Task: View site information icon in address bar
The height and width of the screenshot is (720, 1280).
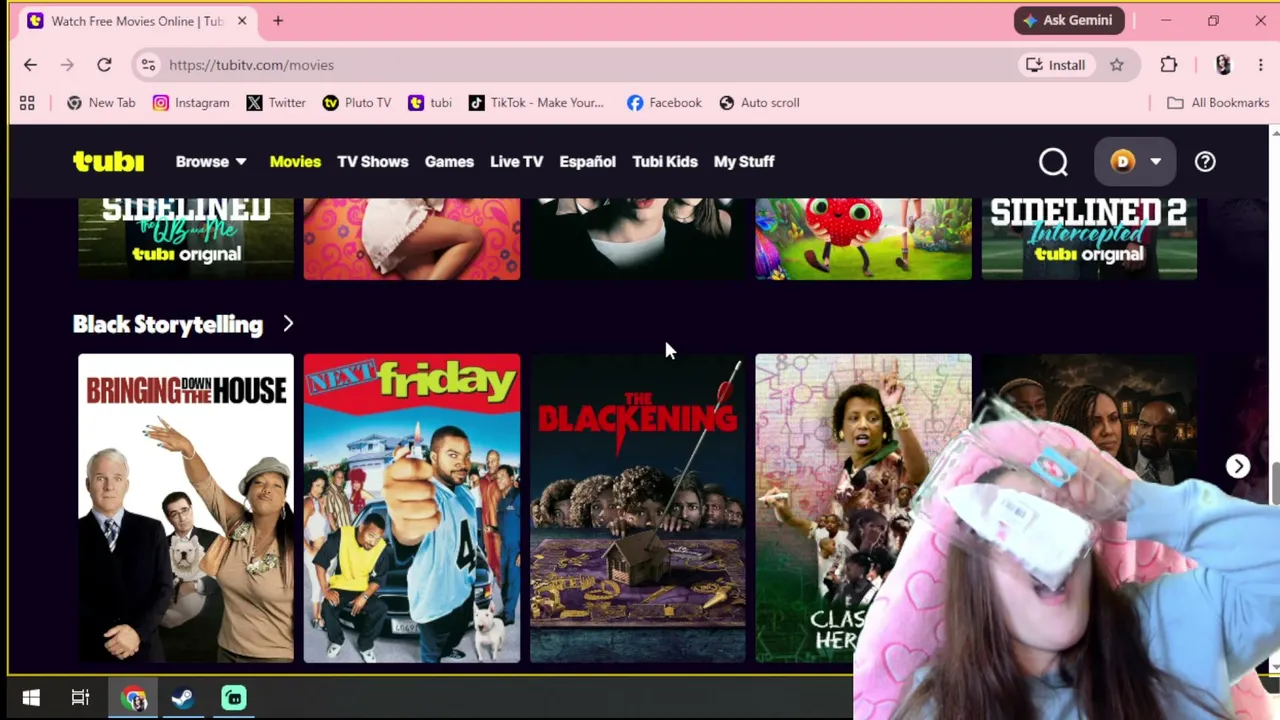Action: click(148, 65)
